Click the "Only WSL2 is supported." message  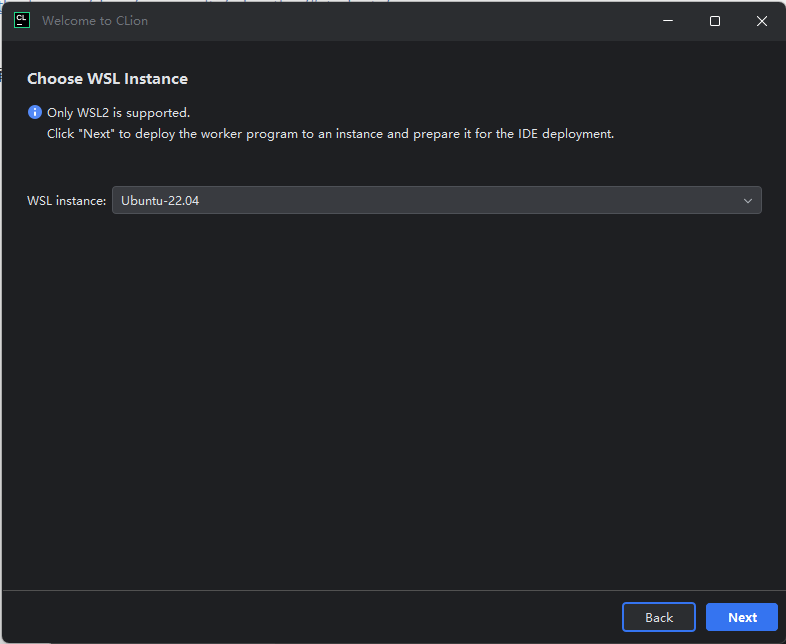click(x=118, y=113)
